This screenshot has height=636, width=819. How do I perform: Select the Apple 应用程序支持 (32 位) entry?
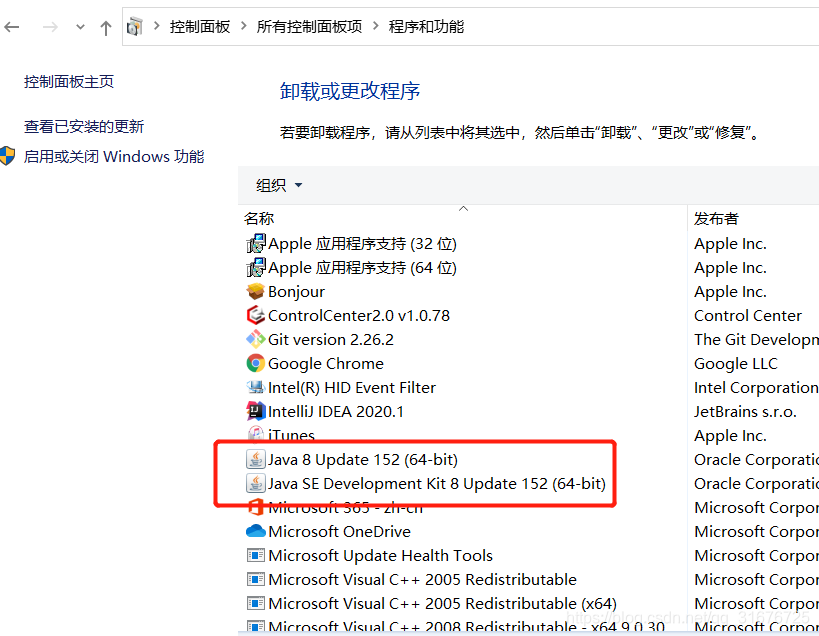pos(362,244)
